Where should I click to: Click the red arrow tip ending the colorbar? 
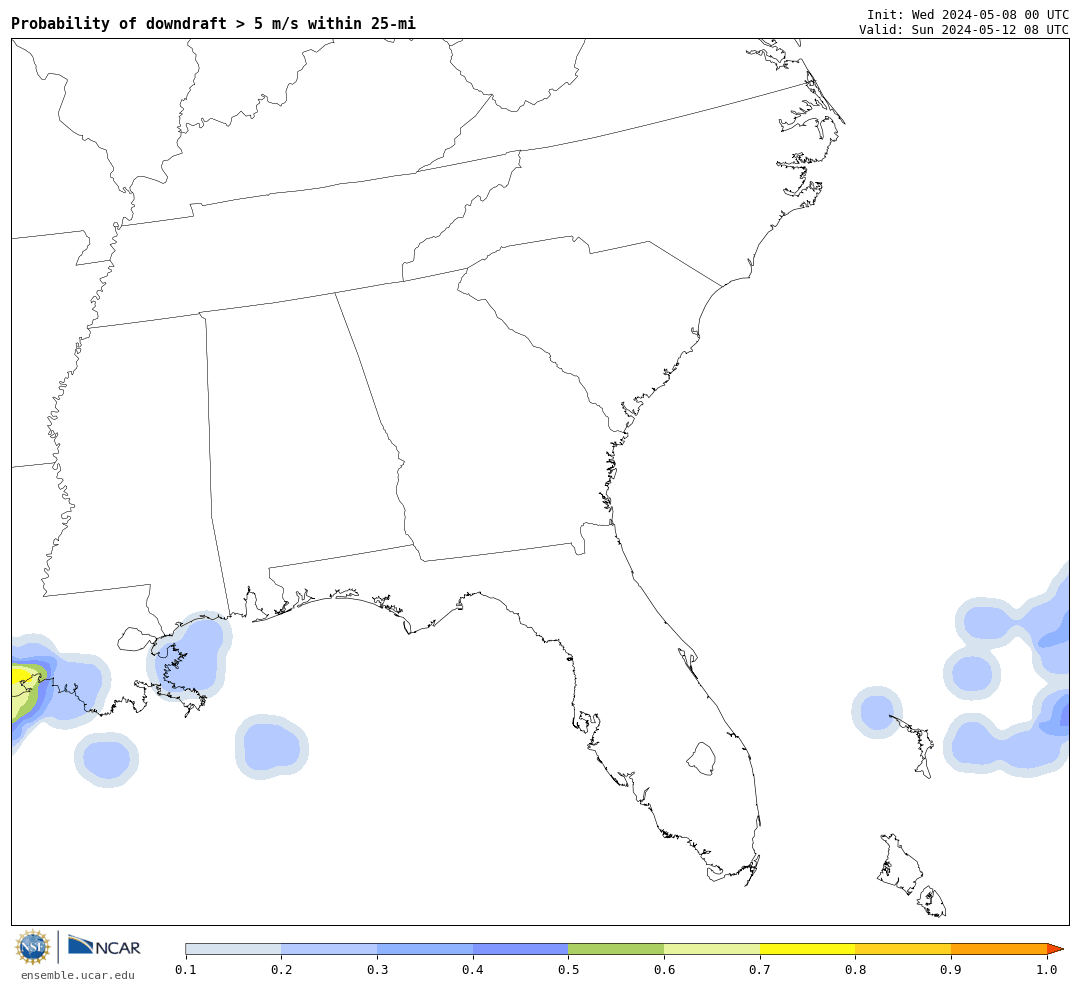click(x=1055, y=949)
